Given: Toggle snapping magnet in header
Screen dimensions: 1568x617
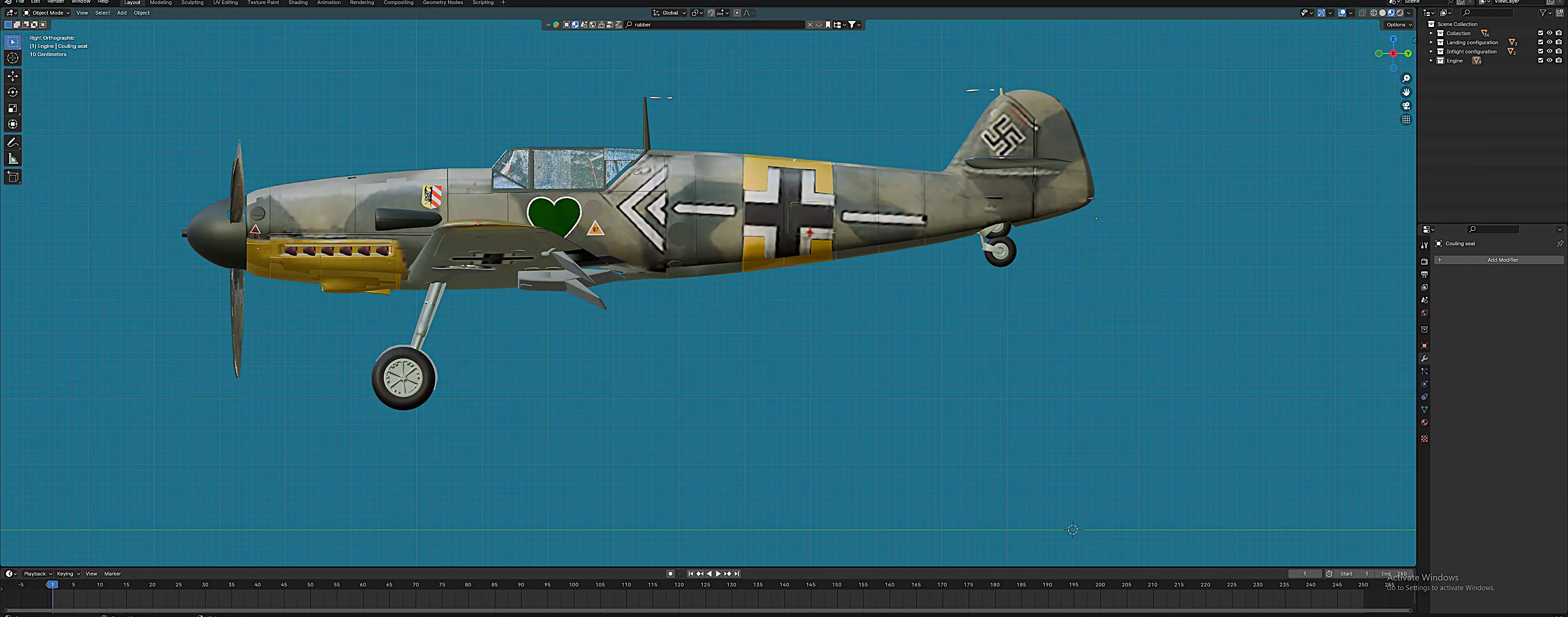Looking at the screenshot, I should (x=710, y=13).
